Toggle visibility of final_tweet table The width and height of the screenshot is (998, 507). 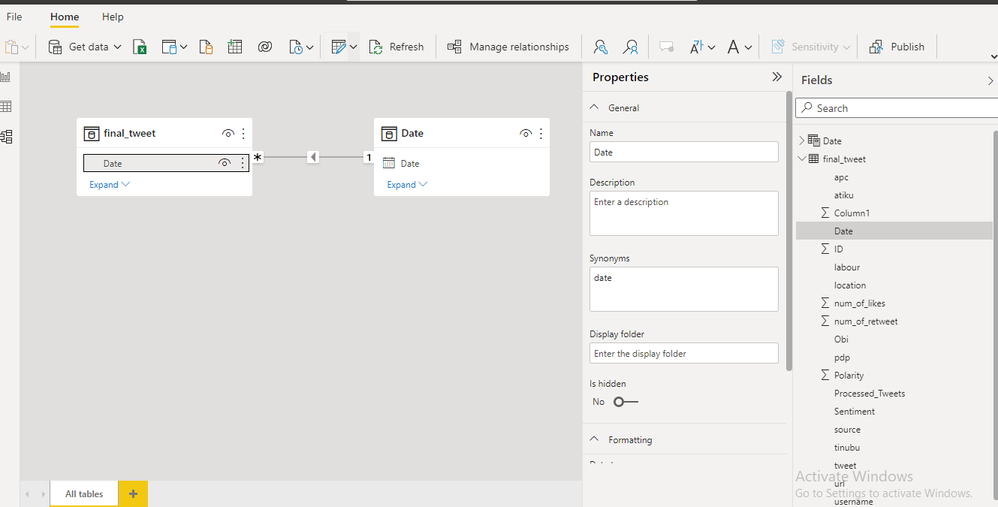coord(228,133)
